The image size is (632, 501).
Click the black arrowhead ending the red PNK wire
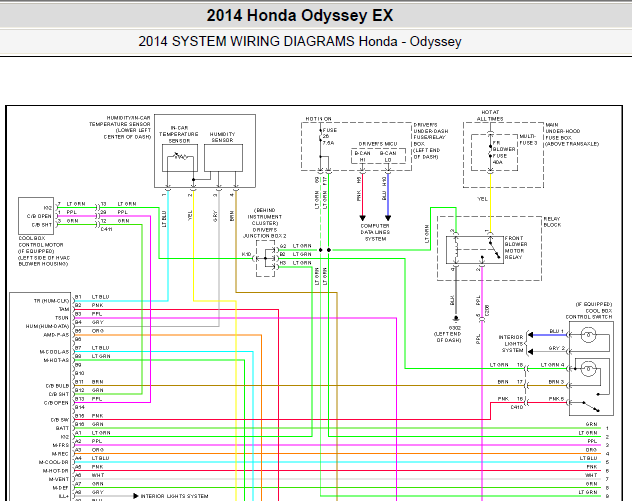coord(362,218)
